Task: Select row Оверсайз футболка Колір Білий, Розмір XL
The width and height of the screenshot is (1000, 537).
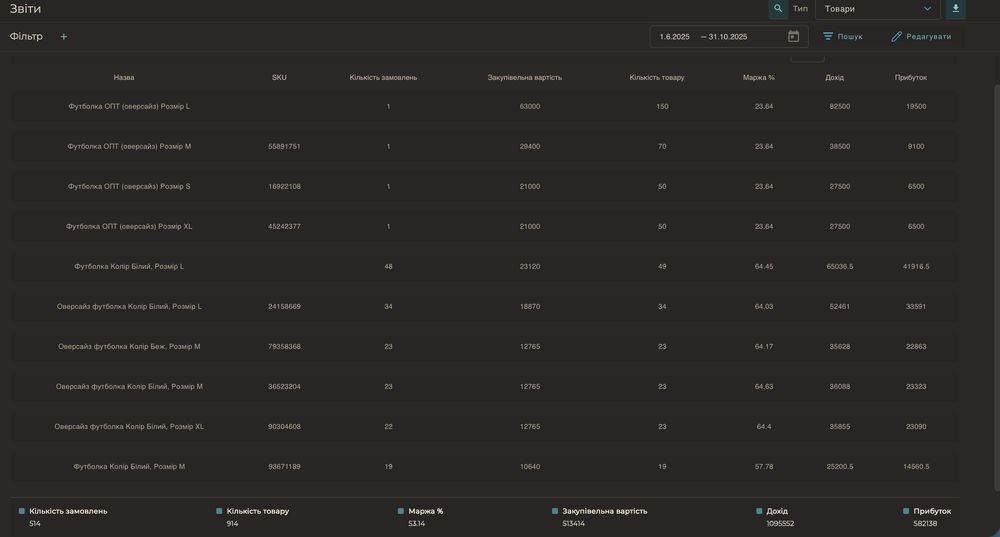Action: coord(483,427)
